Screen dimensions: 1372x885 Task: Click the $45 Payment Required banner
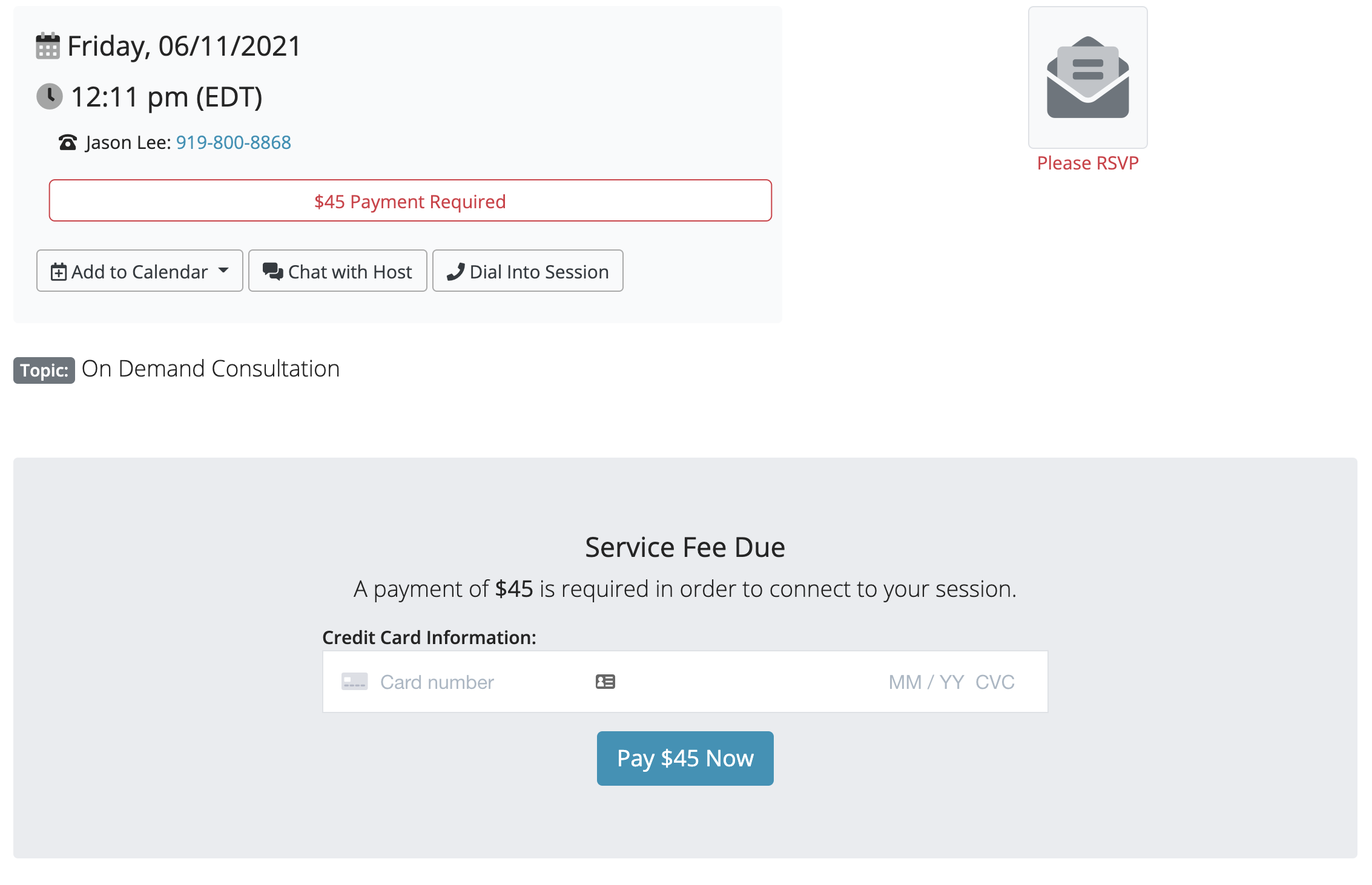pos(410,201)
